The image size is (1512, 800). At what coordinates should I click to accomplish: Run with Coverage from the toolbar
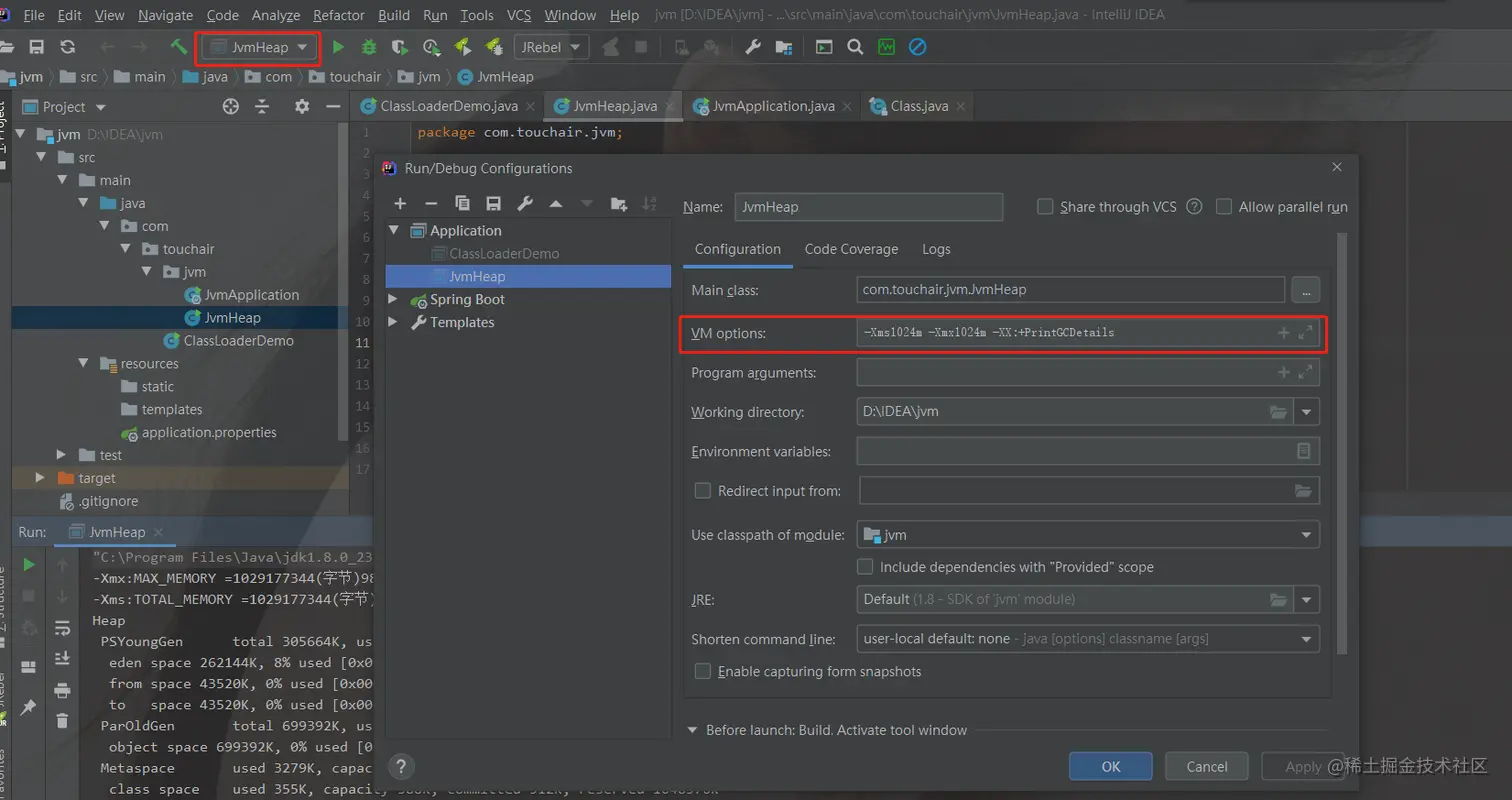(400, 47)
